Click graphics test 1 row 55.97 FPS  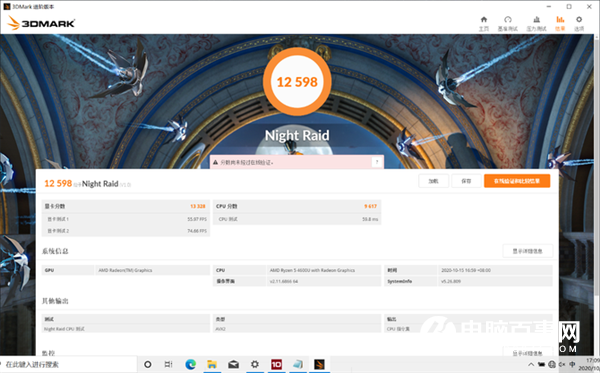126,219
